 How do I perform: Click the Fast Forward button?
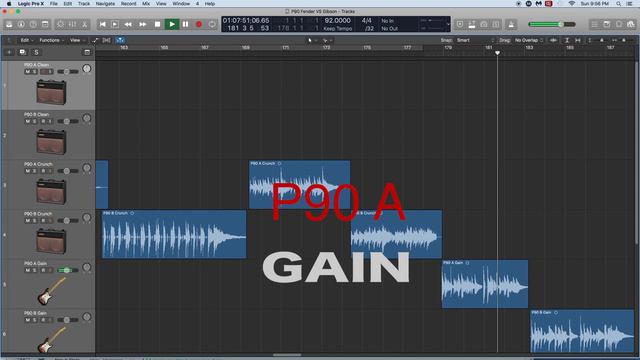pos(142,24)
